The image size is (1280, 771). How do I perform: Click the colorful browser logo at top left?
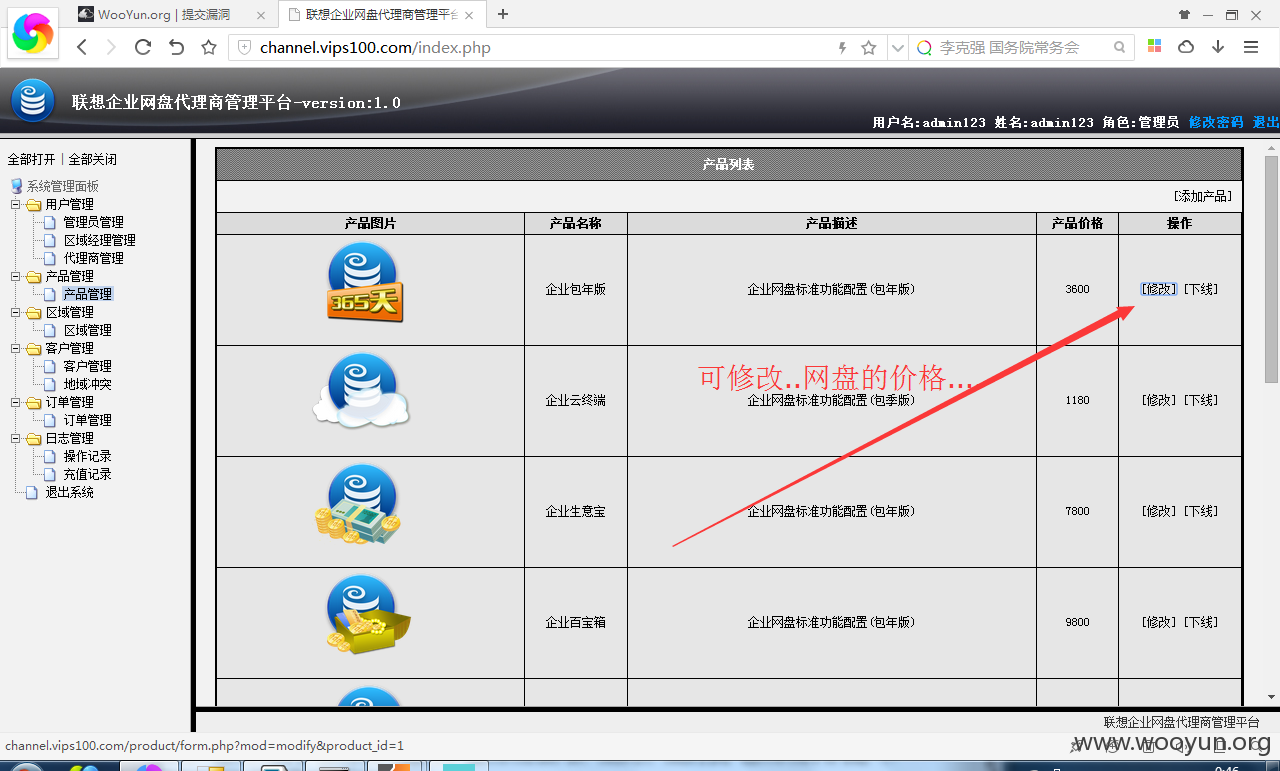click(x=33, y=33)
